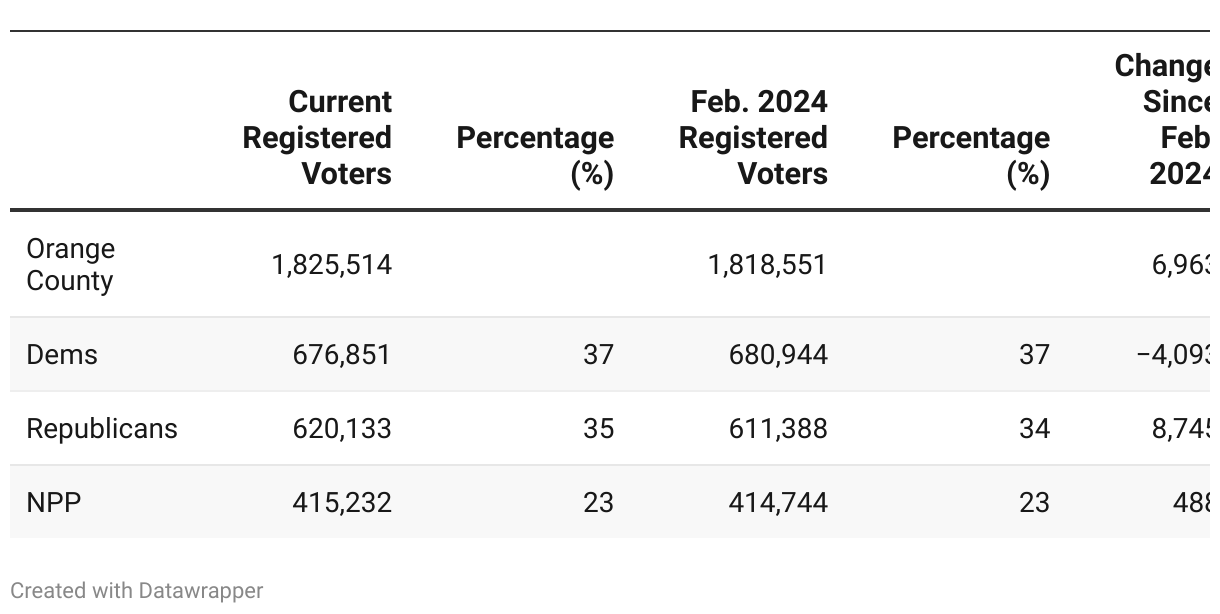1220x614 pixels.
Task: Click the Current Registered Voters column header
Action: [317, 138]
